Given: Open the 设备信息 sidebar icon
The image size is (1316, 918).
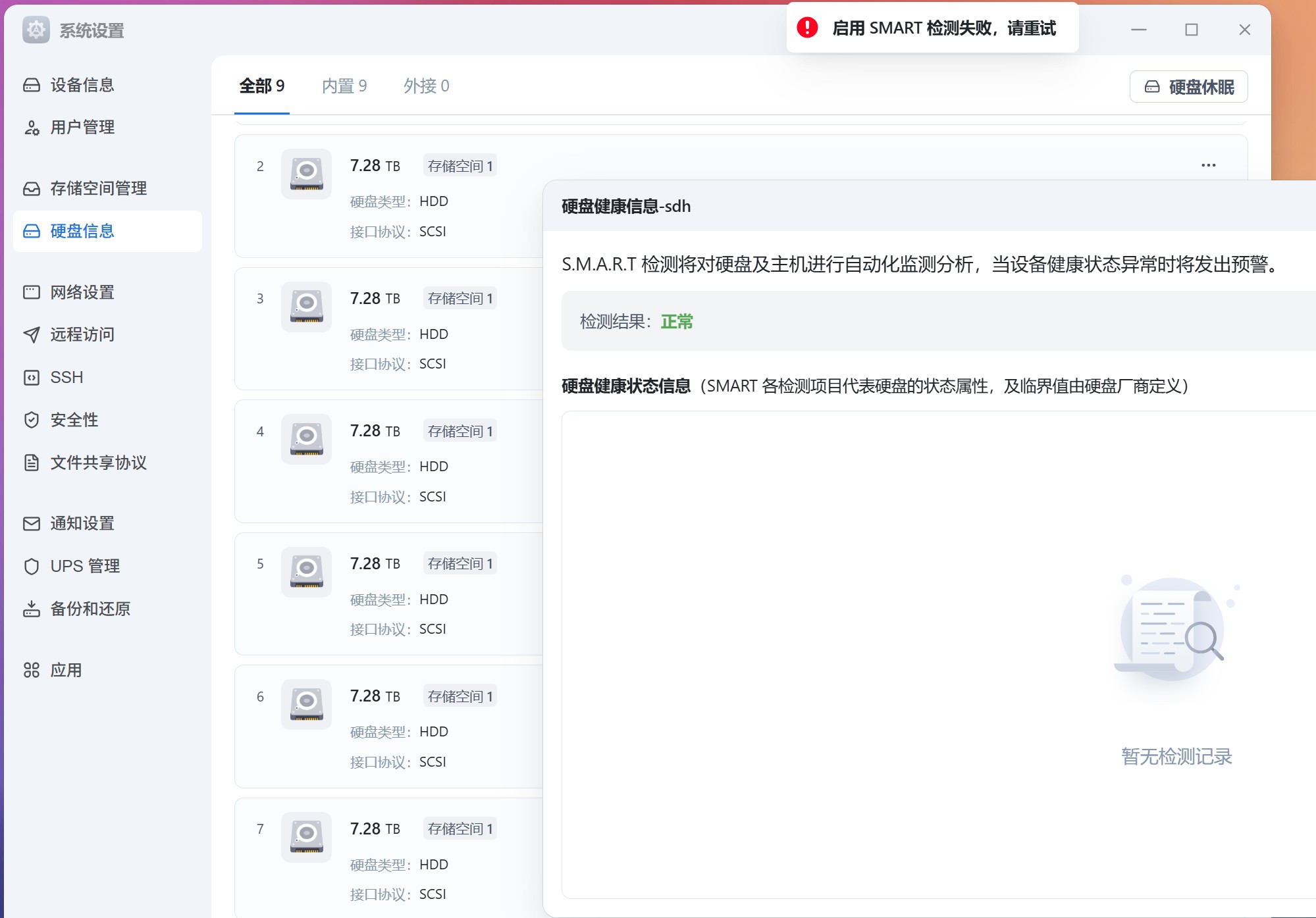Looking at the screenshot, I should (32, 85).
